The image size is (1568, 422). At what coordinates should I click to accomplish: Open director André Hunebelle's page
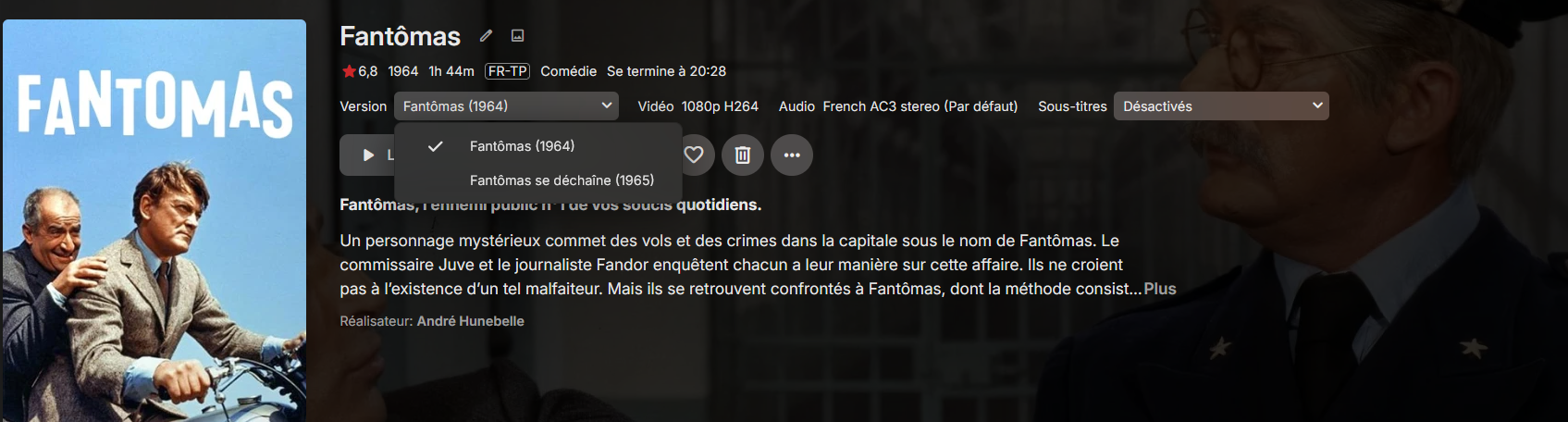470,321
